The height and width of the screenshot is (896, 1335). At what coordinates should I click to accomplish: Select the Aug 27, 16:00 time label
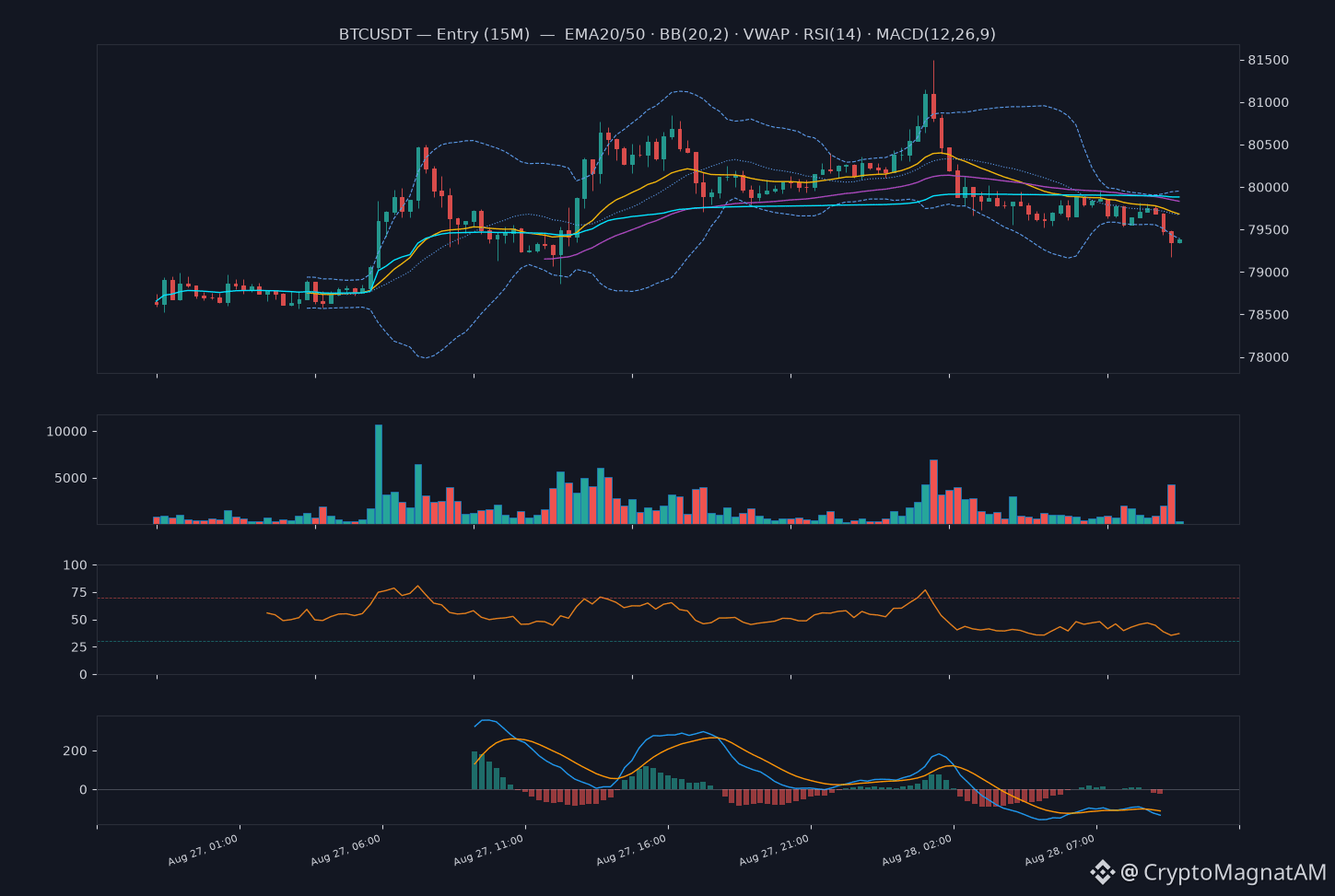[x=631, y=850]
